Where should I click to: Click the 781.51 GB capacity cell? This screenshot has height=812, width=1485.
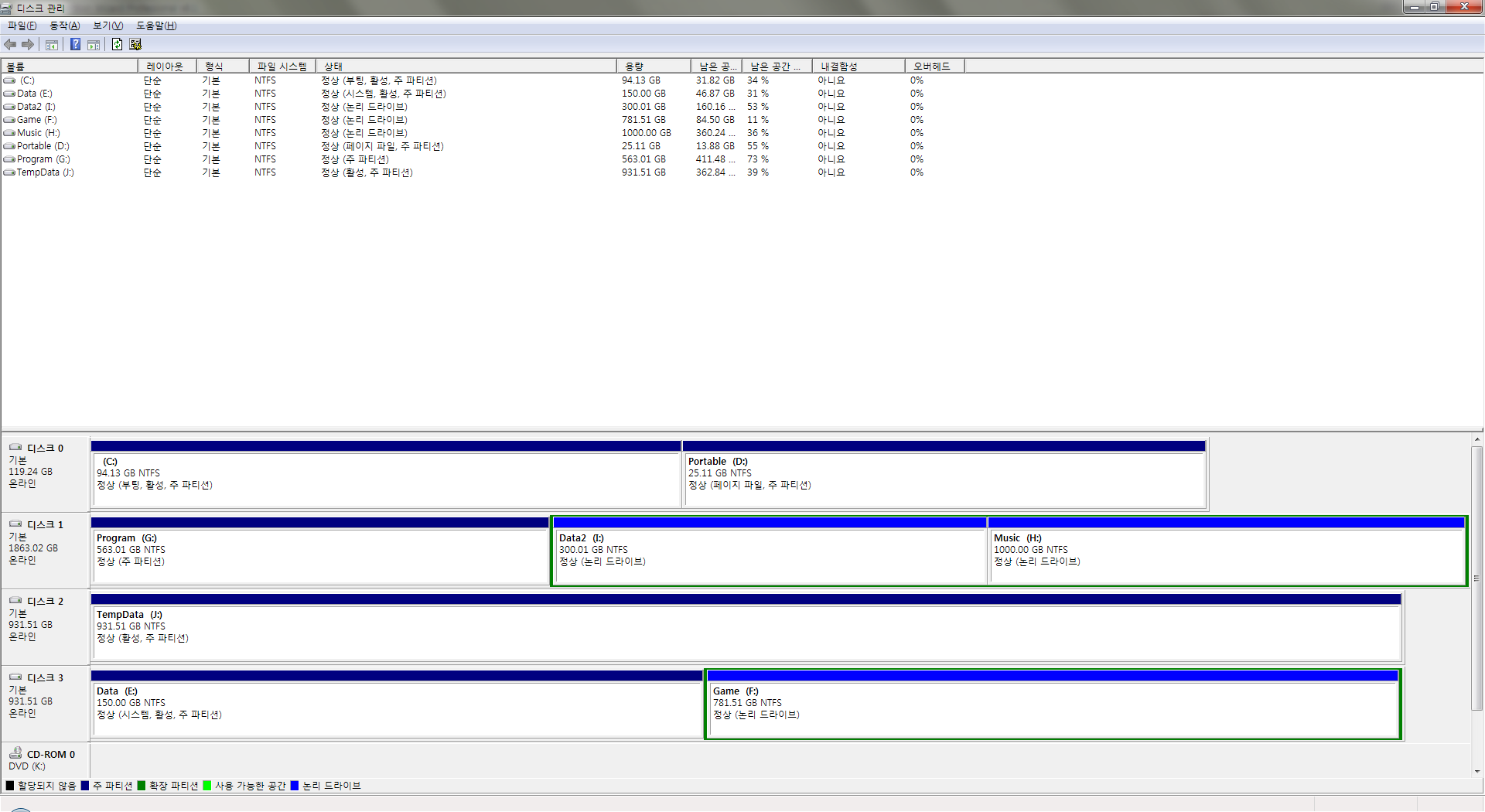click(643, 120)
